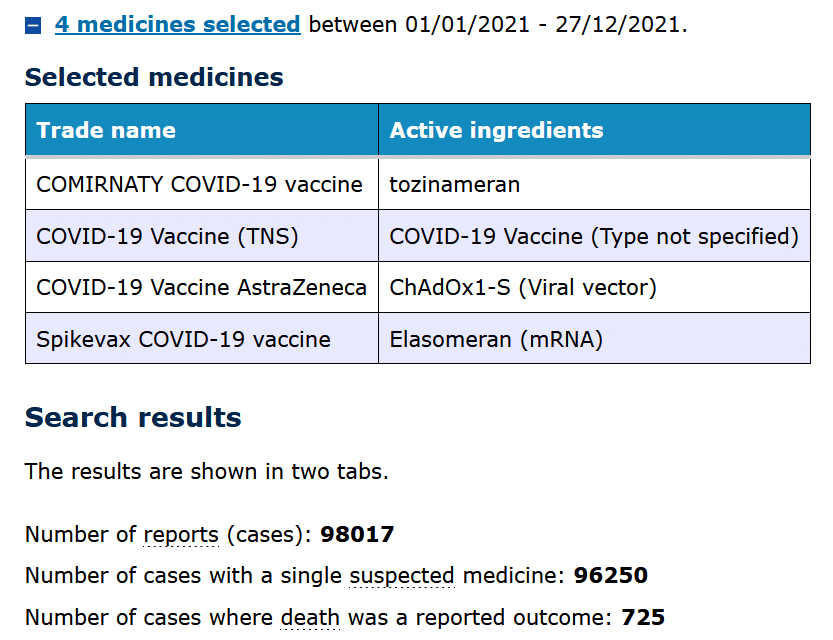The image size is (833, 640).
Task: Click the dotted-underlined 'death' term
Action: point(310,618)
